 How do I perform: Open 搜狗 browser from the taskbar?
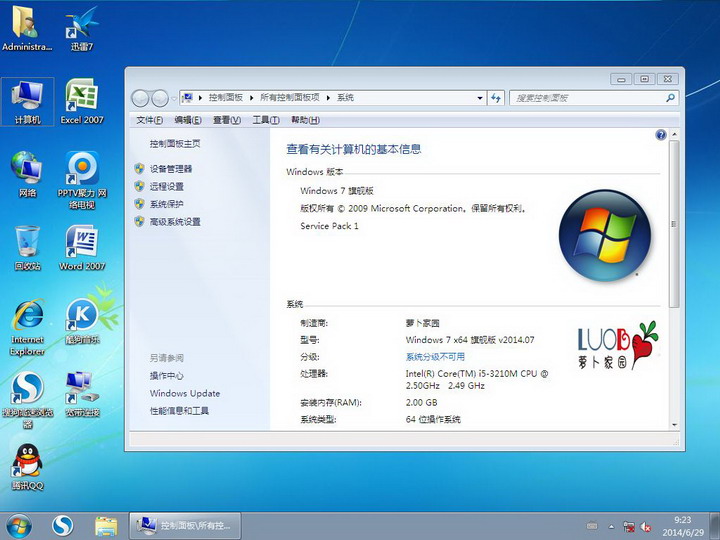(x=62, y=525)
